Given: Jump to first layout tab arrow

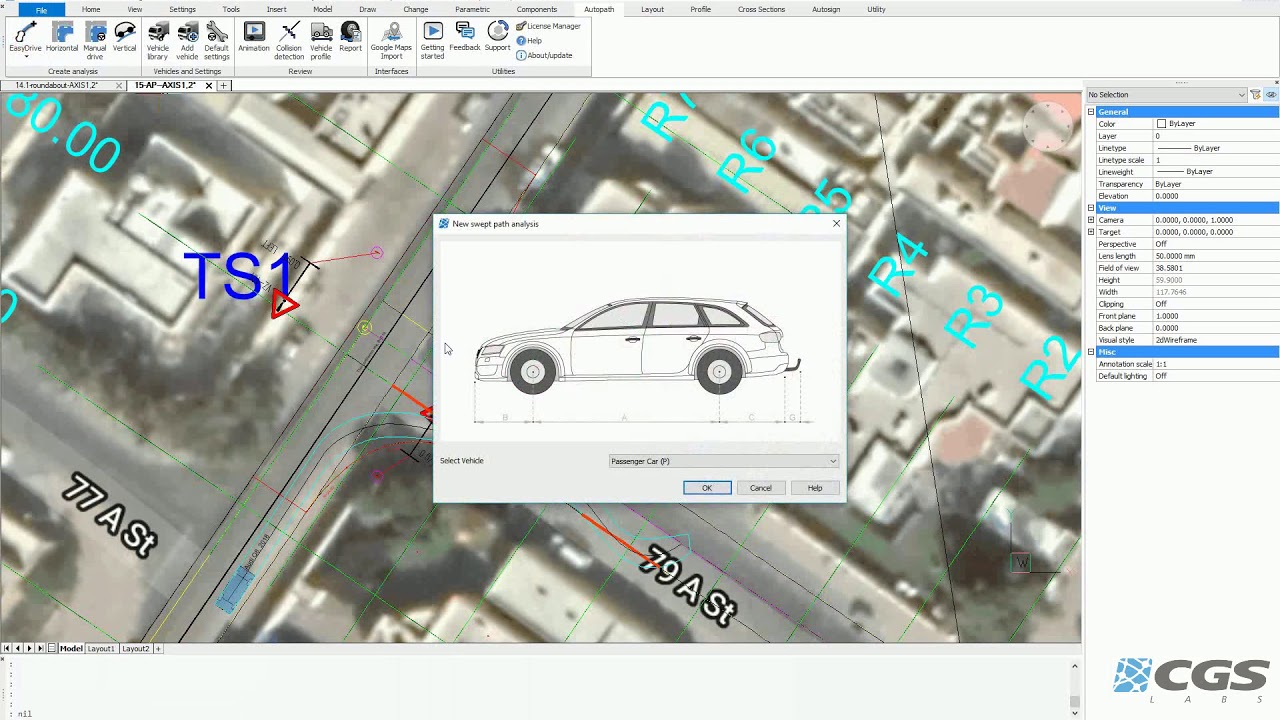Looking at the screenshot, I should tap(6, 649).
